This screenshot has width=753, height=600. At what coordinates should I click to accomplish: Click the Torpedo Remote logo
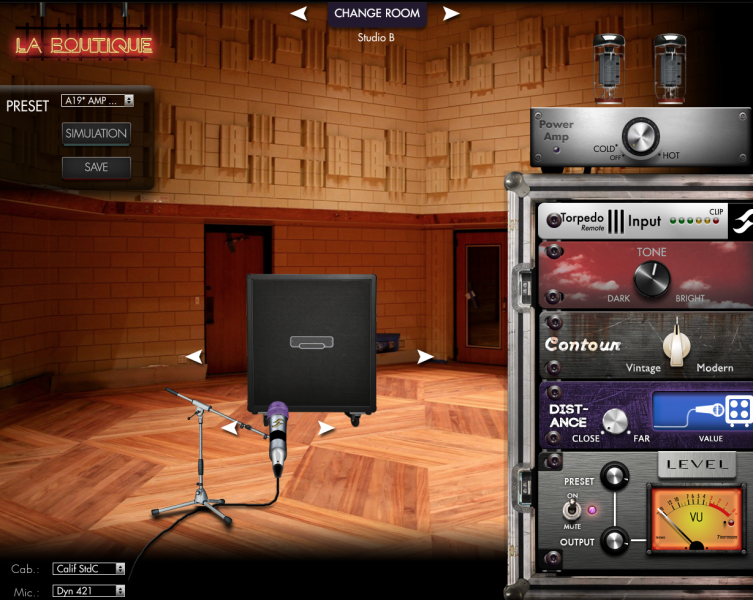tap(582, 221)
